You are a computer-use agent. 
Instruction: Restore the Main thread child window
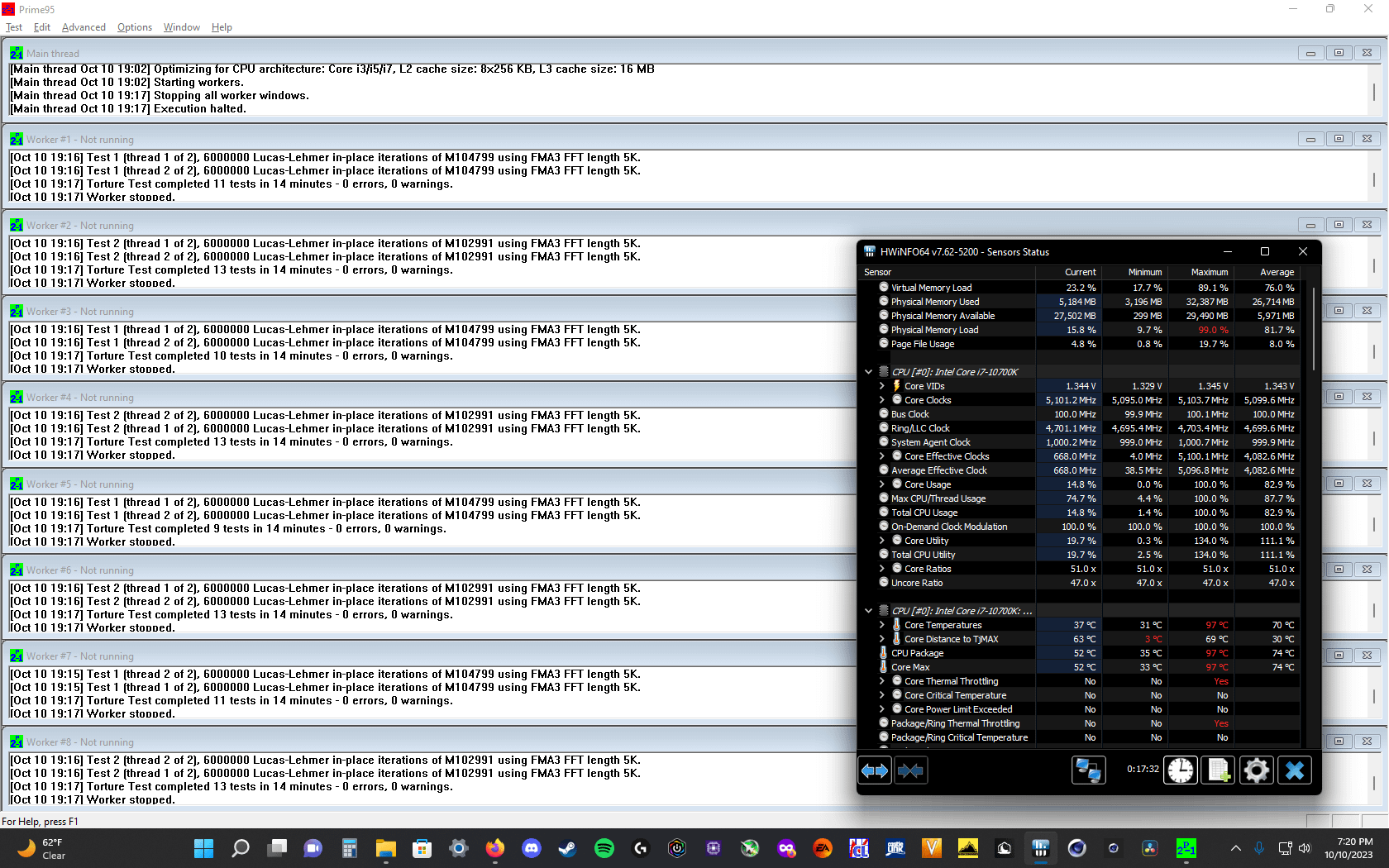(x=1339, y=53)
